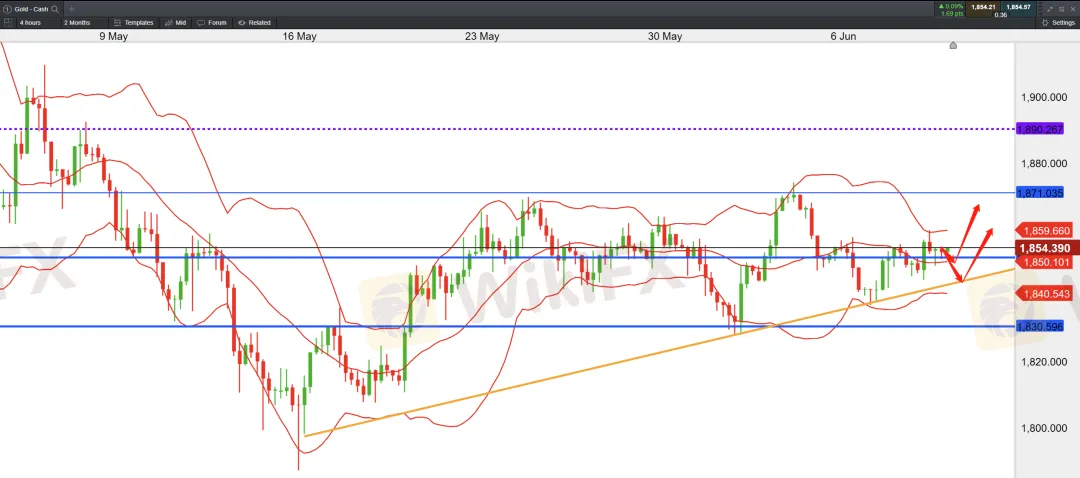The image size is (1080, 478).
Task: Click the pop-out chart window icon
Action: point(1063,8)
